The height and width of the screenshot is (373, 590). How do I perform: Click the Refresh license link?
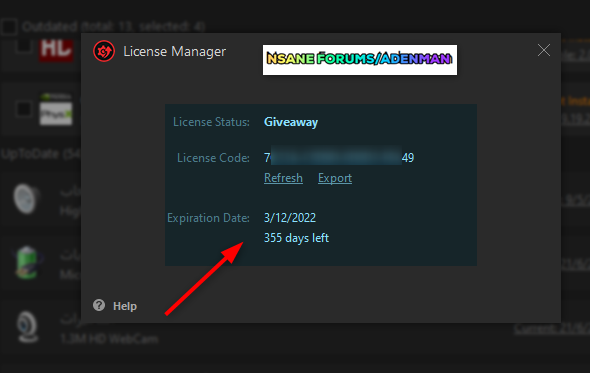coord(283,178)
